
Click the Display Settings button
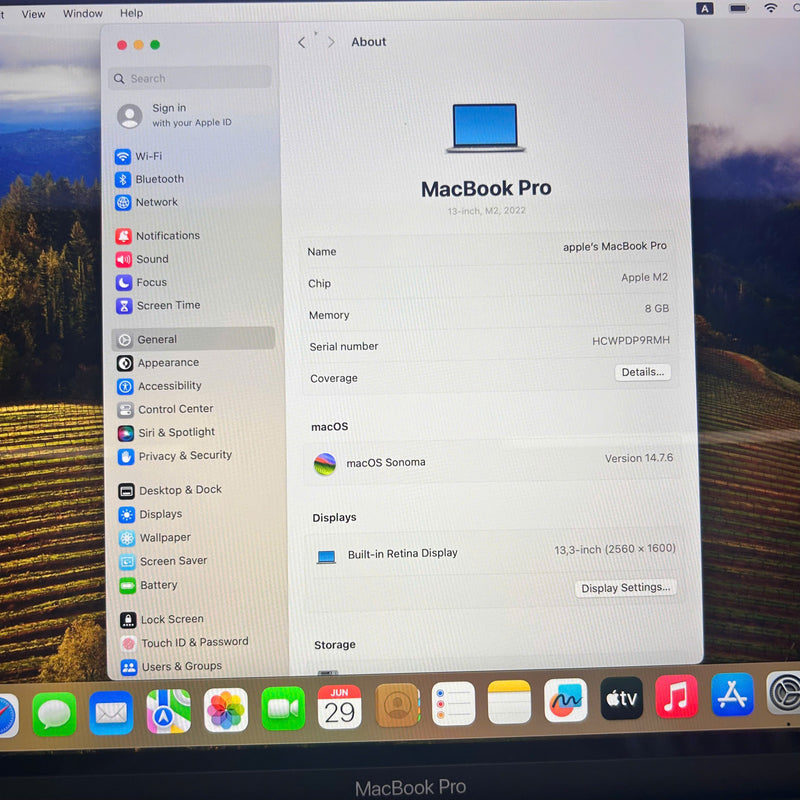[626, 588]
